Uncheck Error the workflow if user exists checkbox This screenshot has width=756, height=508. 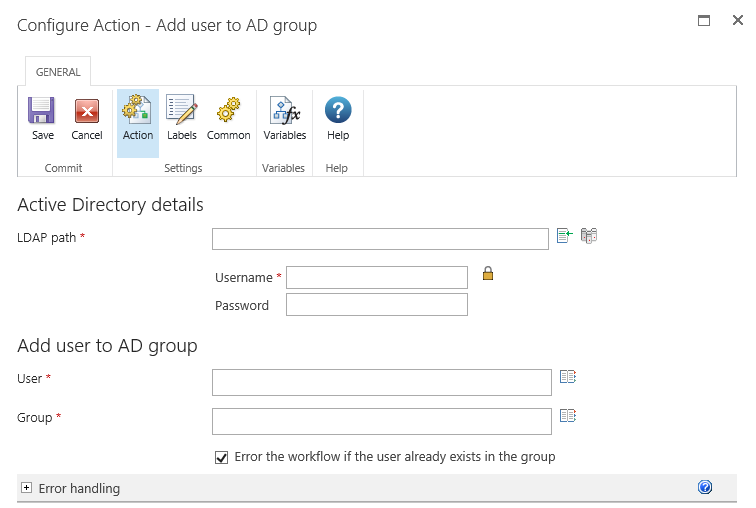point(222,457)
